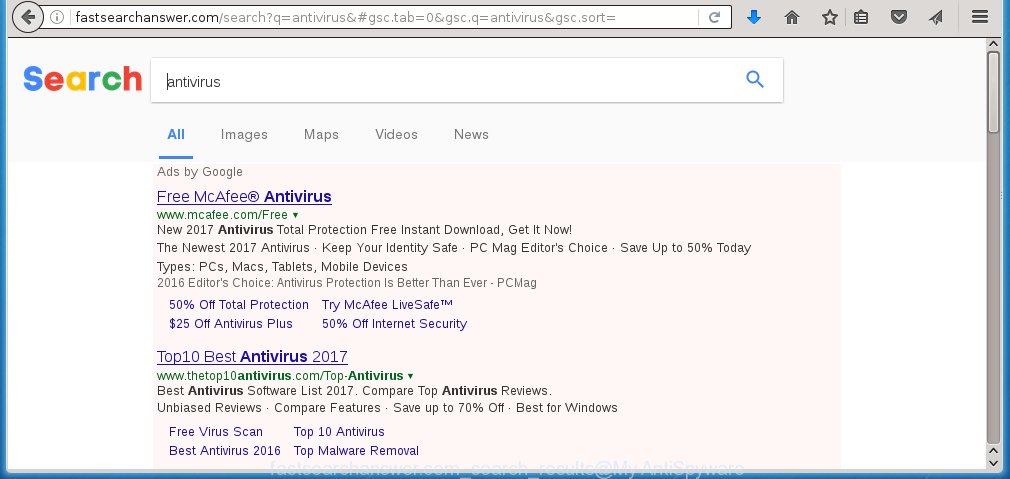The height and width of the screenshot is (479, 1010).
Task: Open the Top 10 Antivirus sitelink
Action: click(339, 432)
